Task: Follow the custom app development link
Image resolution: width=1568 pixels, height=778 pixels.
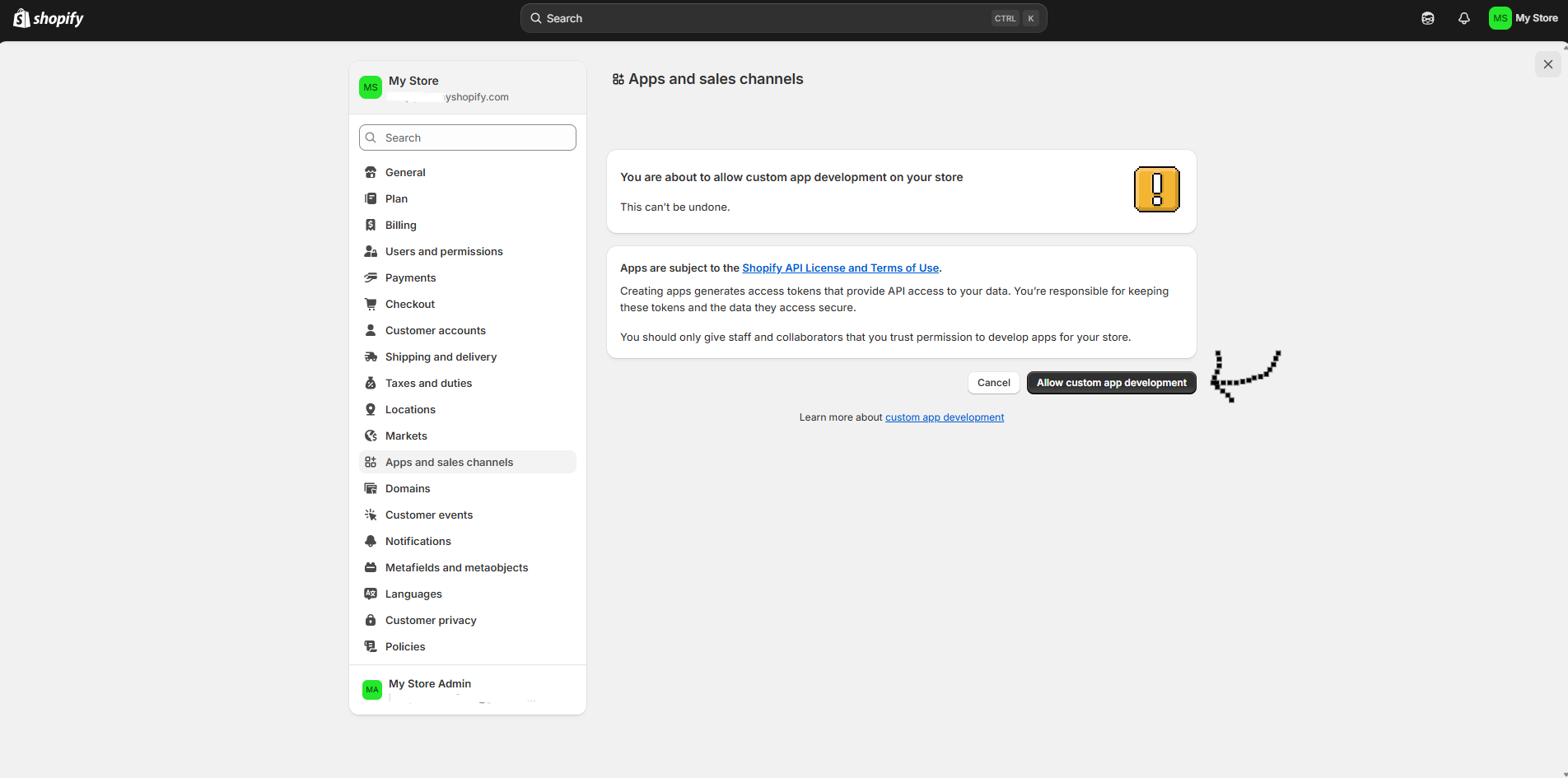Action: coord(945,417)
